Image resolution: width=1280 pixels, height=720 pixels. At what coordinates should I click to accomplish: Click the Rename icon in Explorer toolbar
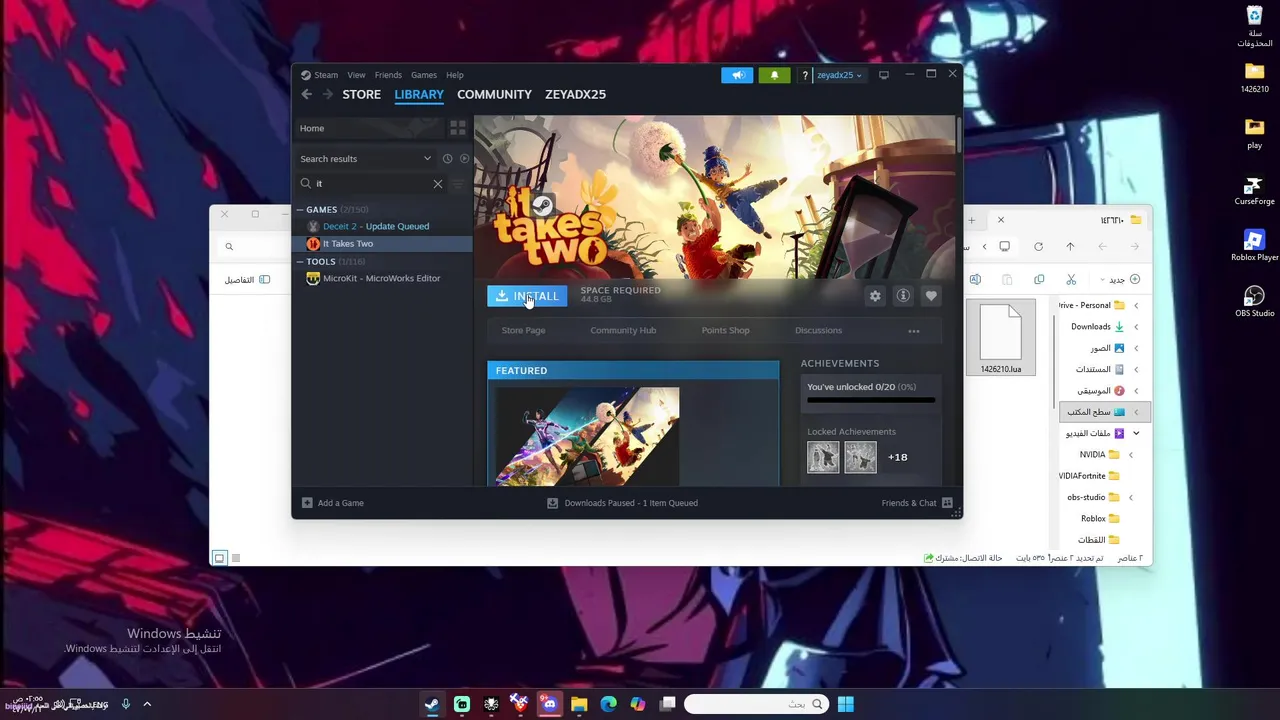975,280
